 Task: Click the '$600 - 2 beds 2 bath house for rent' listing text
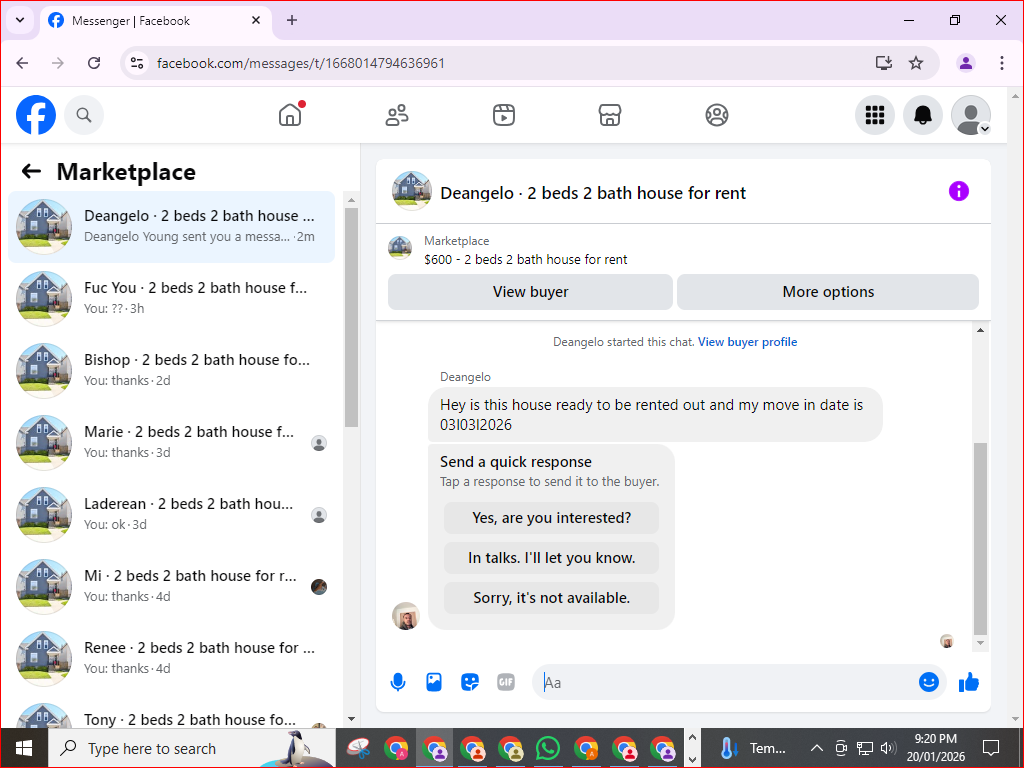pyautogui.click(x=525, y=259)
